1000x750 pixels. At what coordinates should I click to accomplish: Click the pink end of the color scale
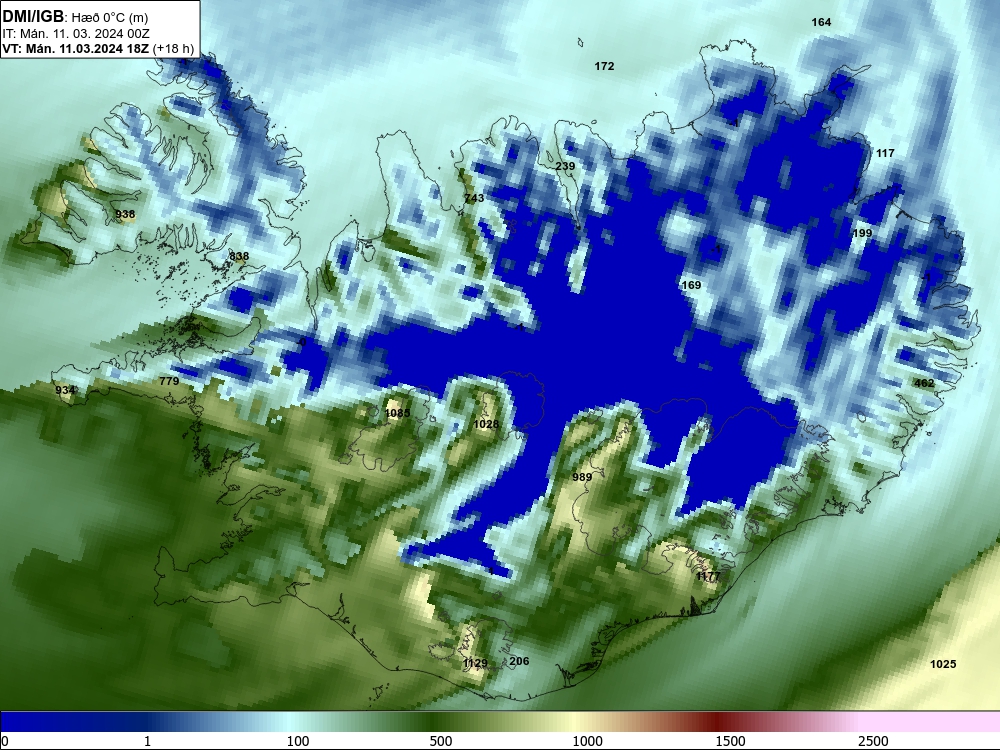[x=931, y=721]
